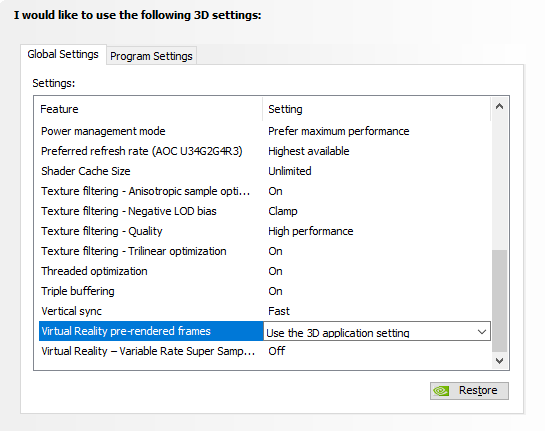Select the Vertical sync row
The image size is (545, 431).
265,311
